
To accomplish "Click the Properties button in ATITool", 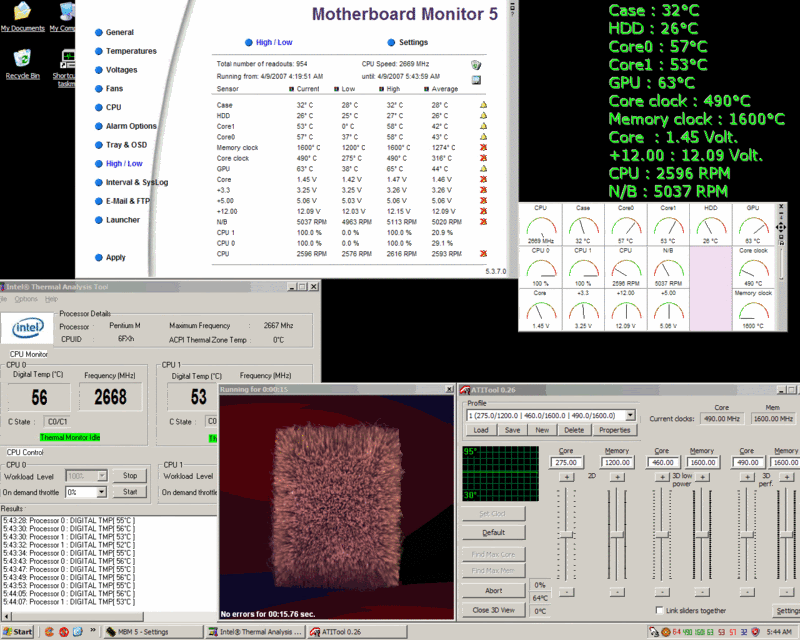I will pyautogui.click(x=615, y=430).
